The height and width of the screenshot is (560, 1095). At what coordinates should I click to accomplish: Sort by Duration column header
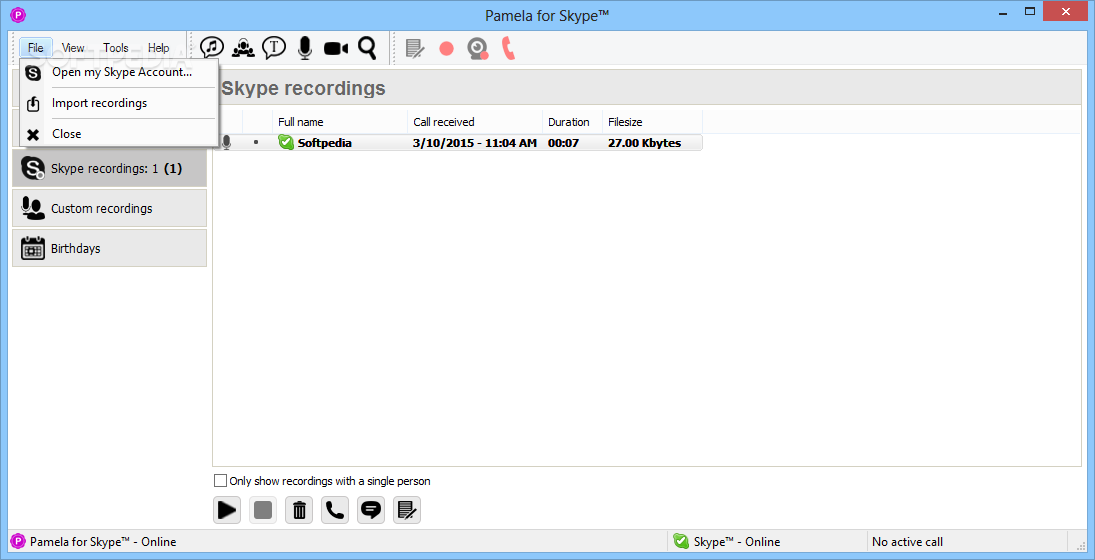(x=572, y=122)
